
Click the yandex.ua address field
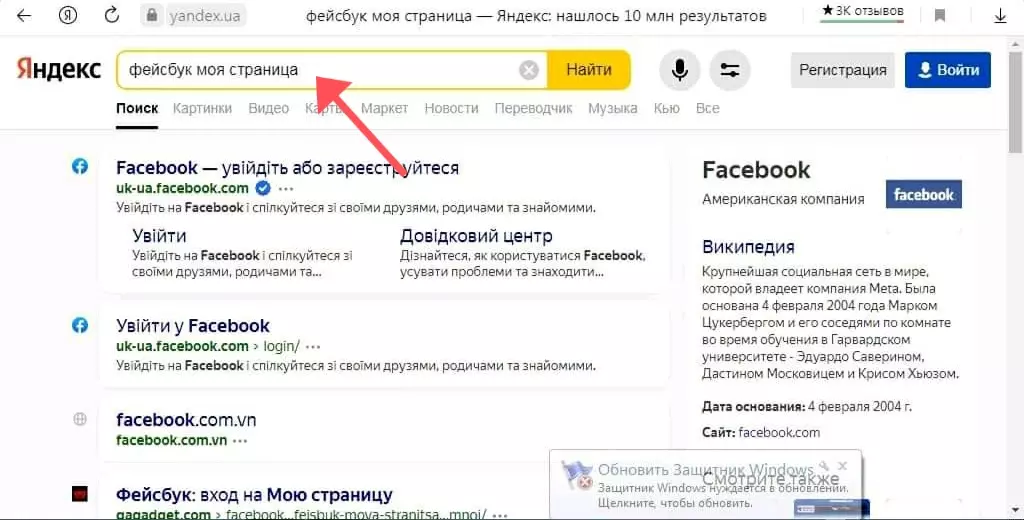(204, 16)
